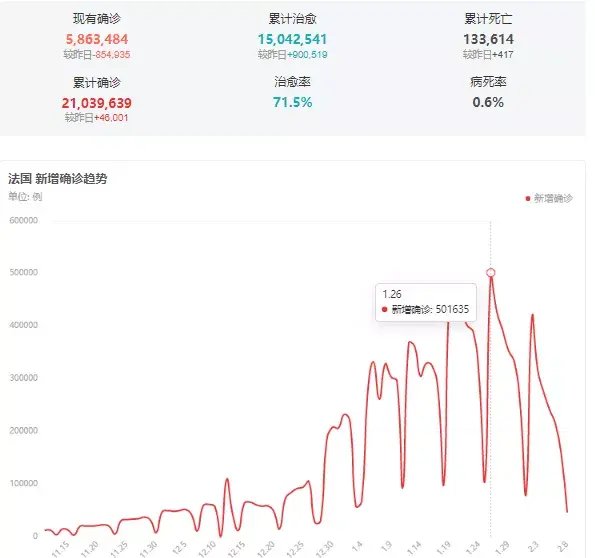
Task: Click the chart title 法国 新增确诊趋势
Action: pyautogui.click(x=58, y=178)
